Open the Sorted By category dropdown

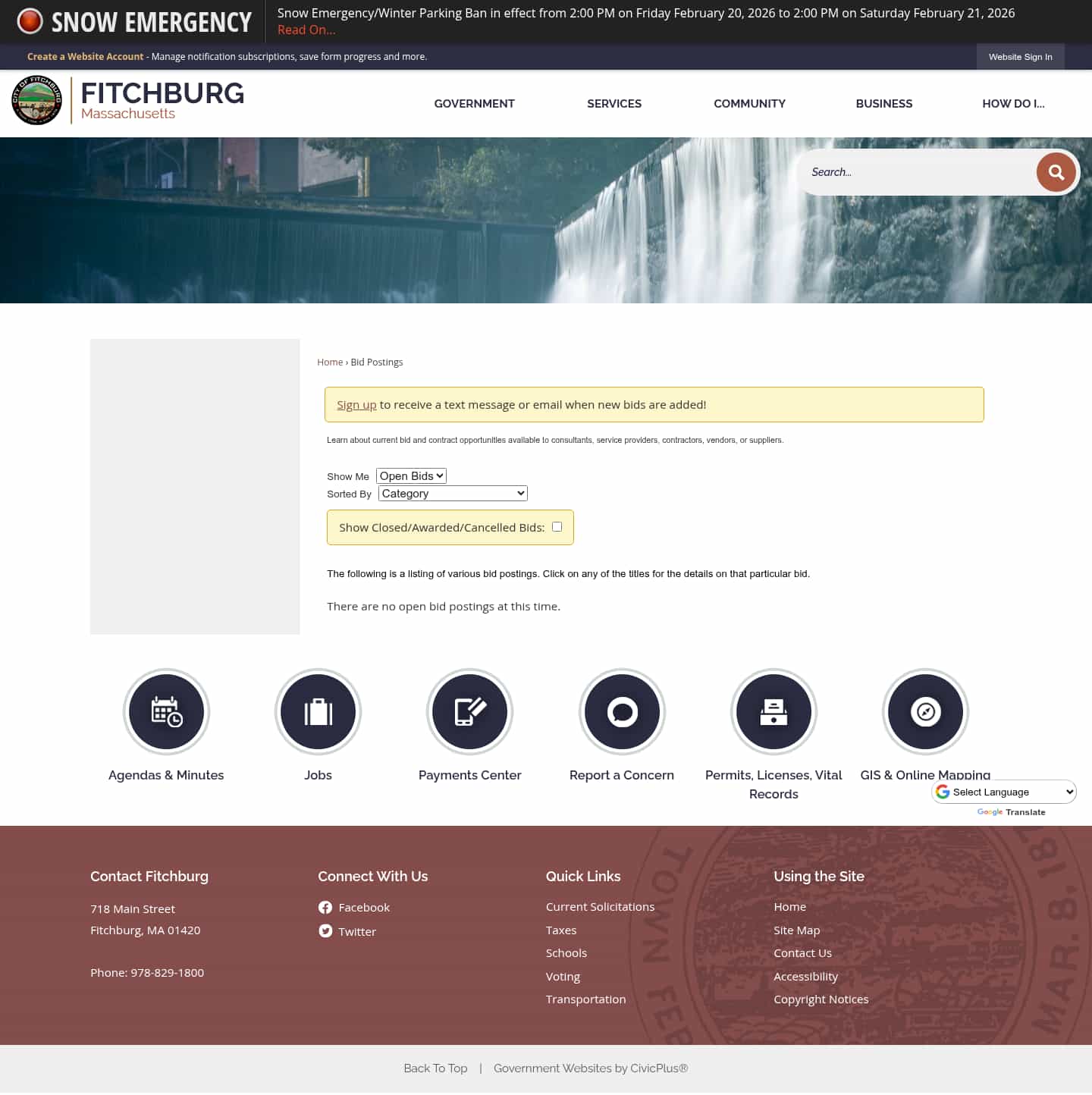click(452, 493)
